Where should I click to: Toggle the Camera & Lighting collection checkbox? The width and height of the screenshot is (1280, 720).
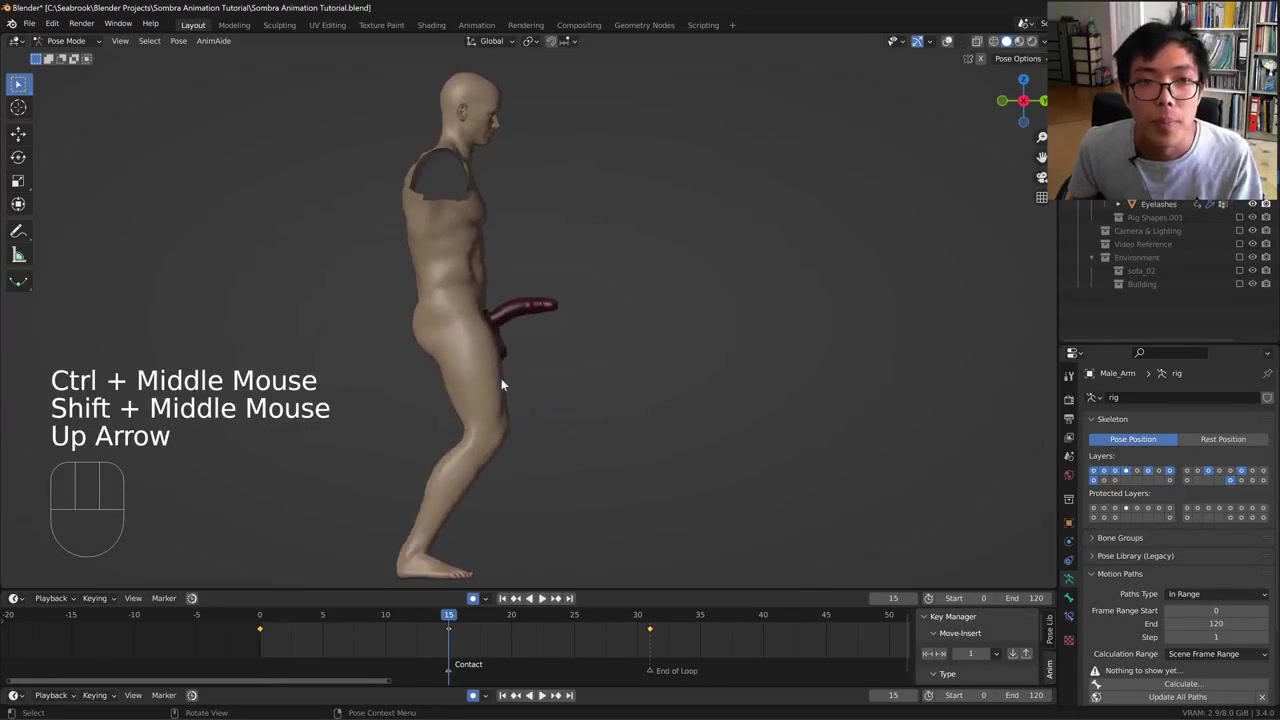click(1239, 231)
